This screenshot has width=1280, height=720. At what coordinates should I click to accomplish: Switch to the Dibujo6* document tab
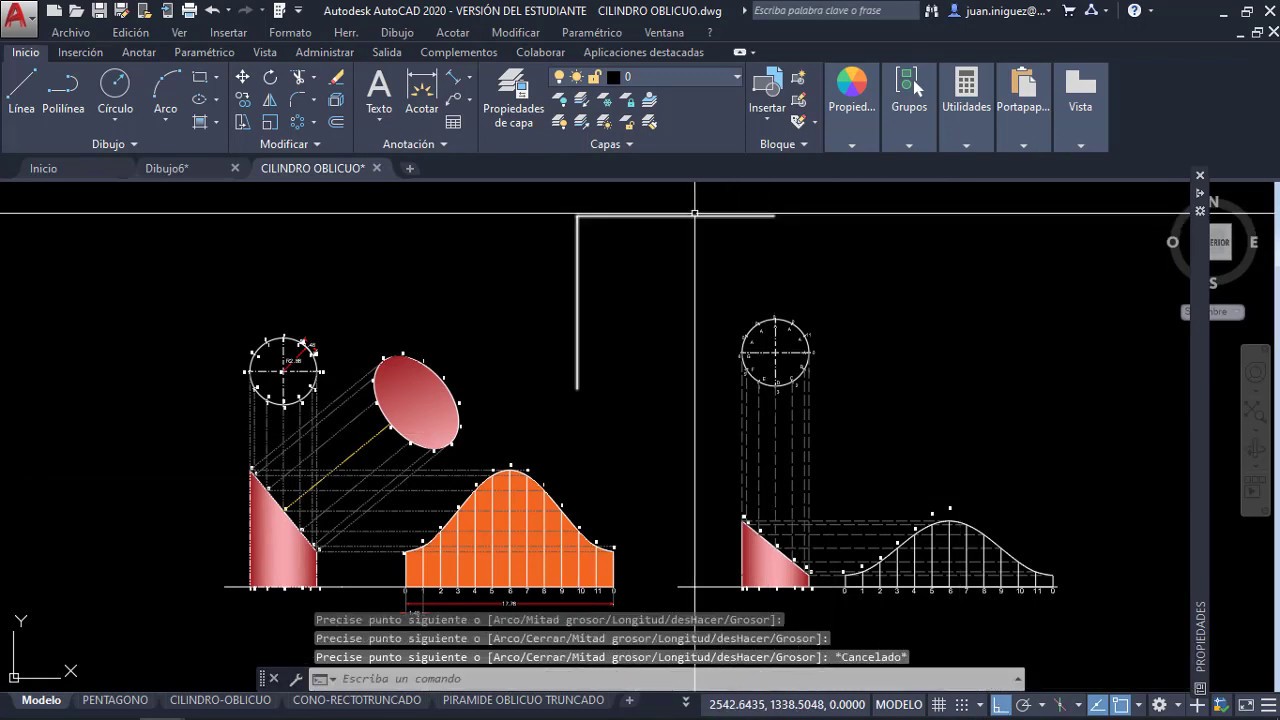pyautogui.click(x=167, y=168)
